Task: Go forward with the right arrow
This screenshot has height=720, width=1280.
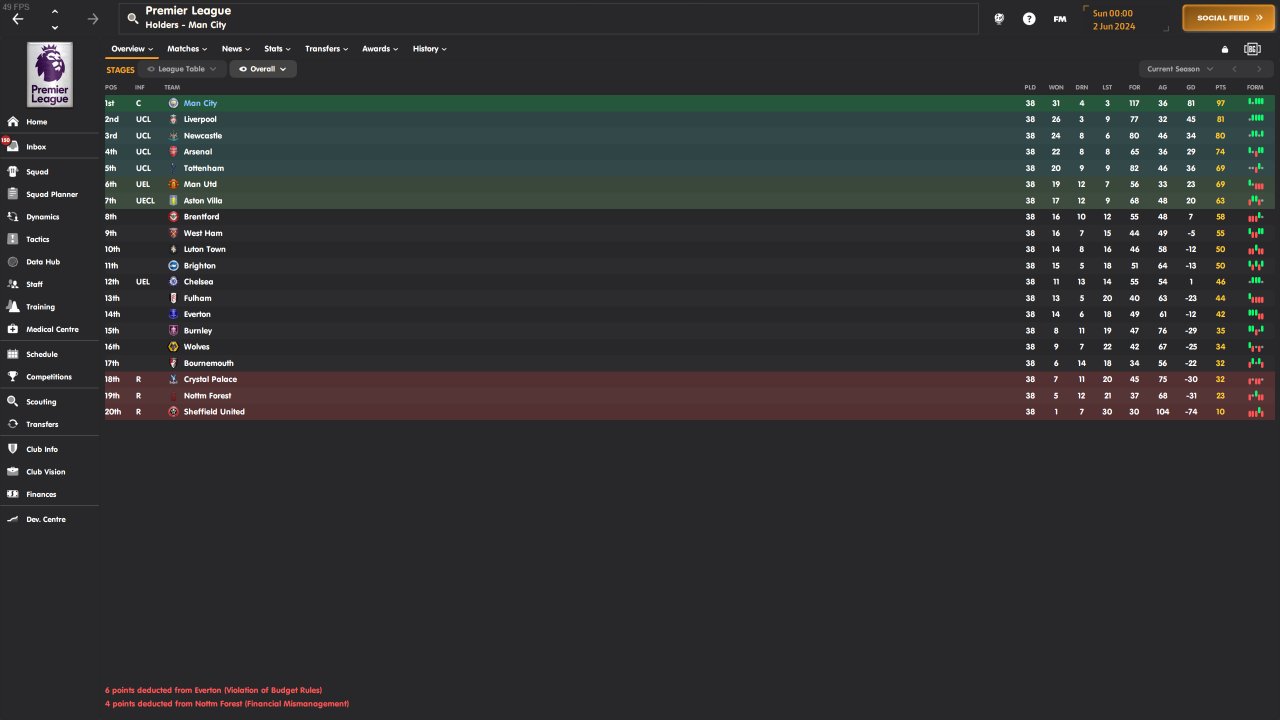Action: 93,18
